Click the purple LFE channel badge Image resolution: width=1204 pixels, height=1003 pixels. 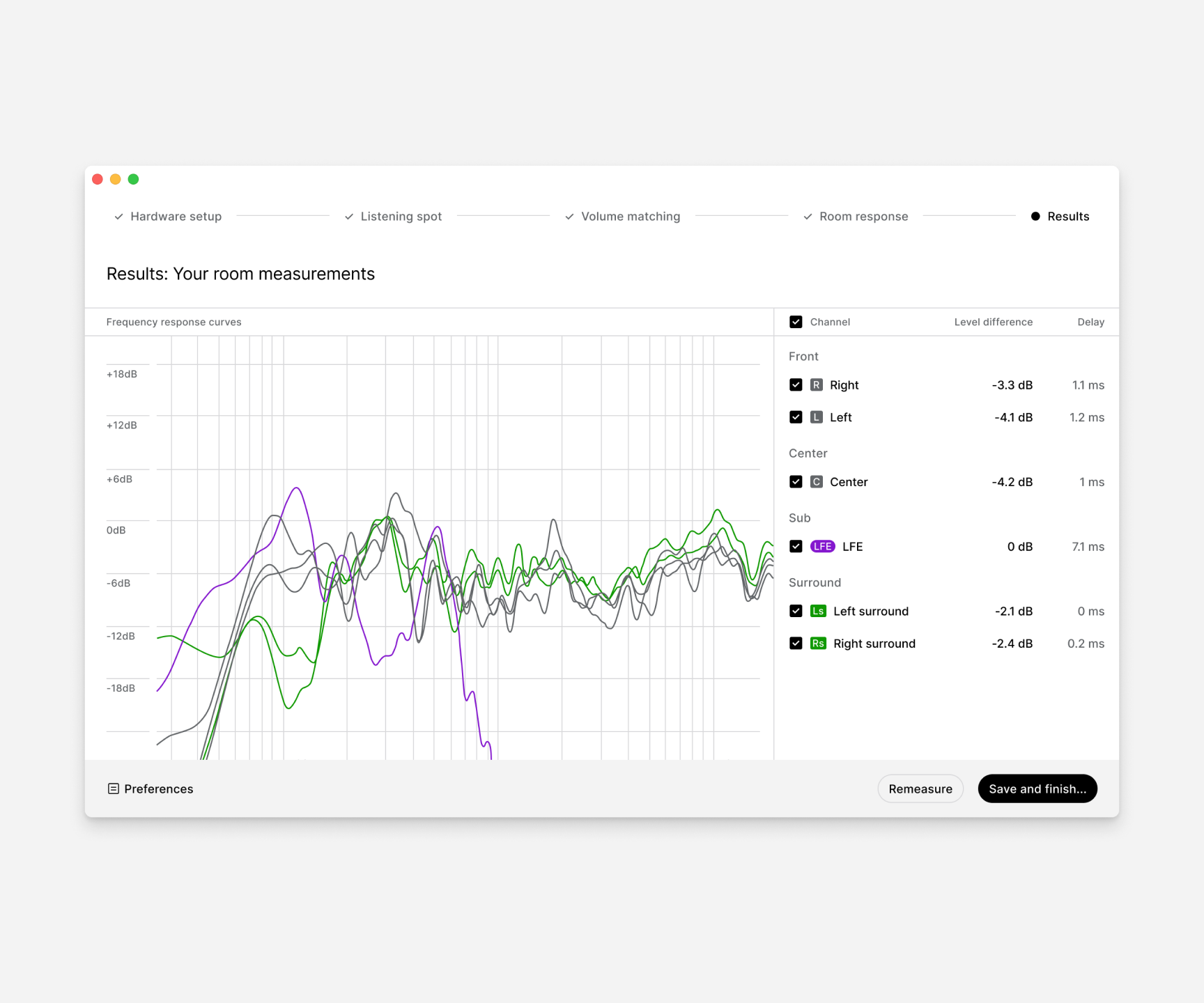point(823,546)
